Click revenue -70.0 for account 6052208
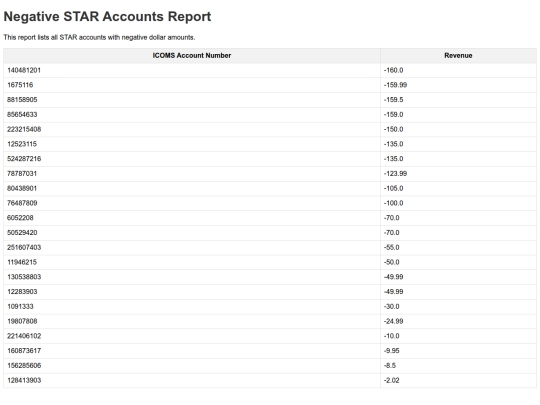540x405 pixels. 392,218
